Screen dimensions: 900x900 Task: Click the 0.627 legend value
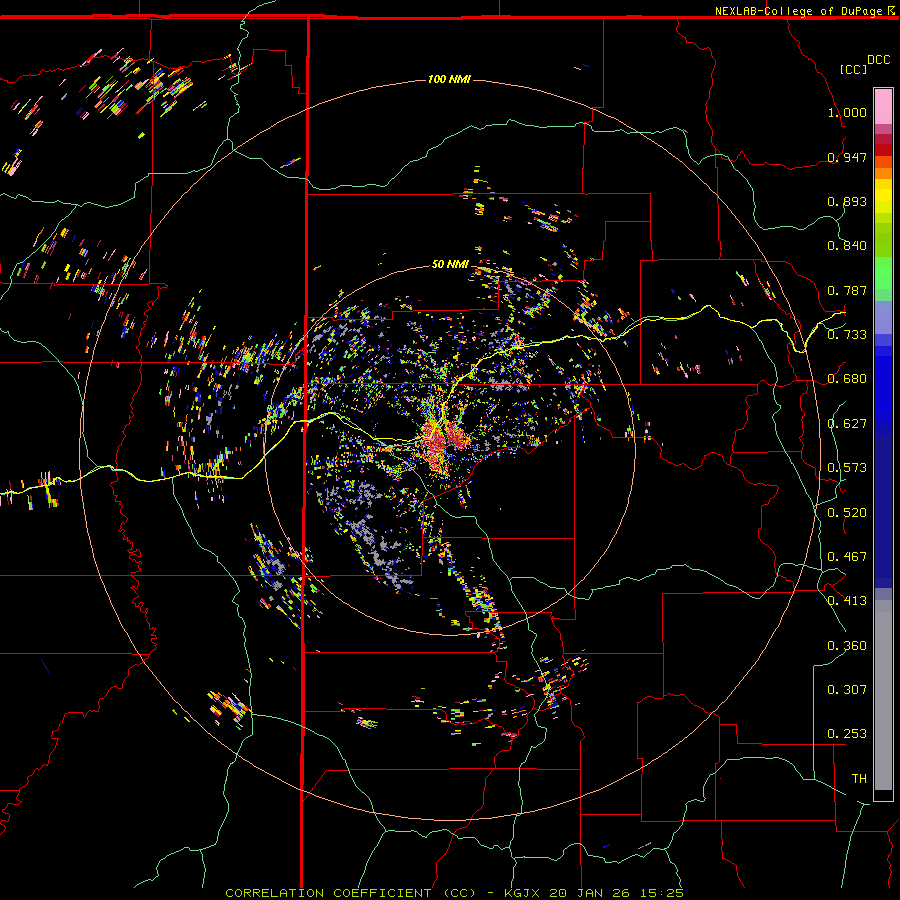(847, 424)
